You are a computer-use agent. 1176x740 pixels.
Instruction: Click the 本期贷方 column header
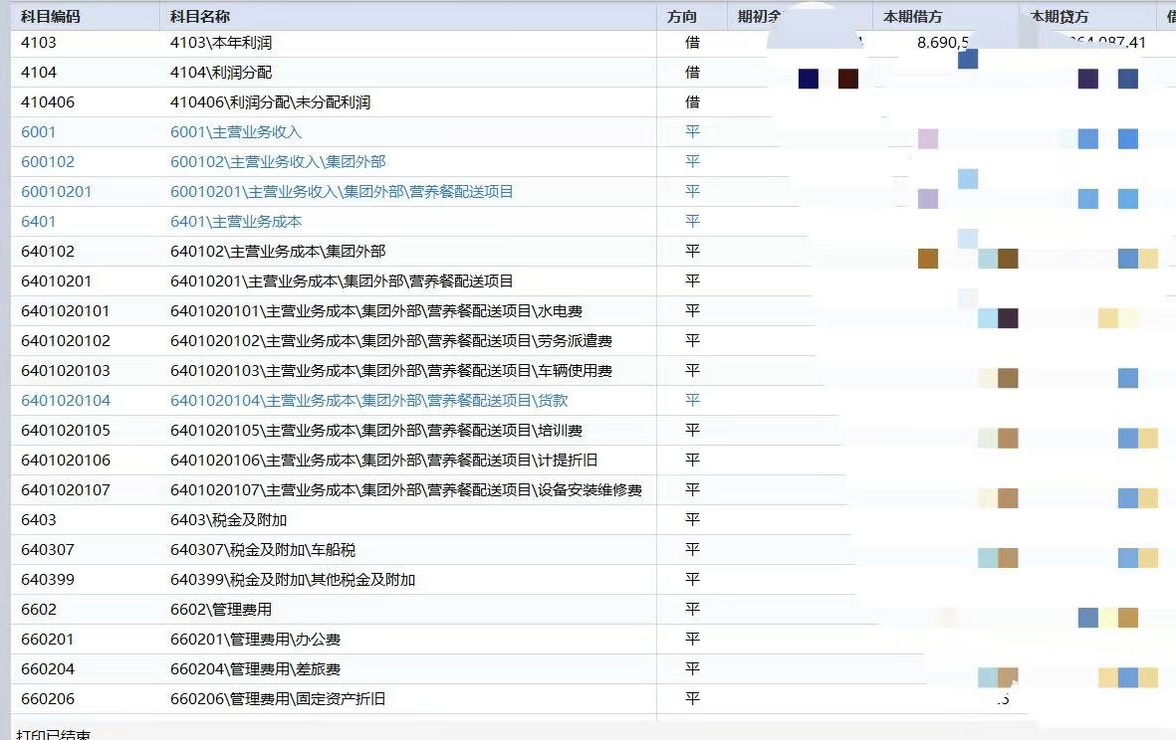click(1060, 17)
